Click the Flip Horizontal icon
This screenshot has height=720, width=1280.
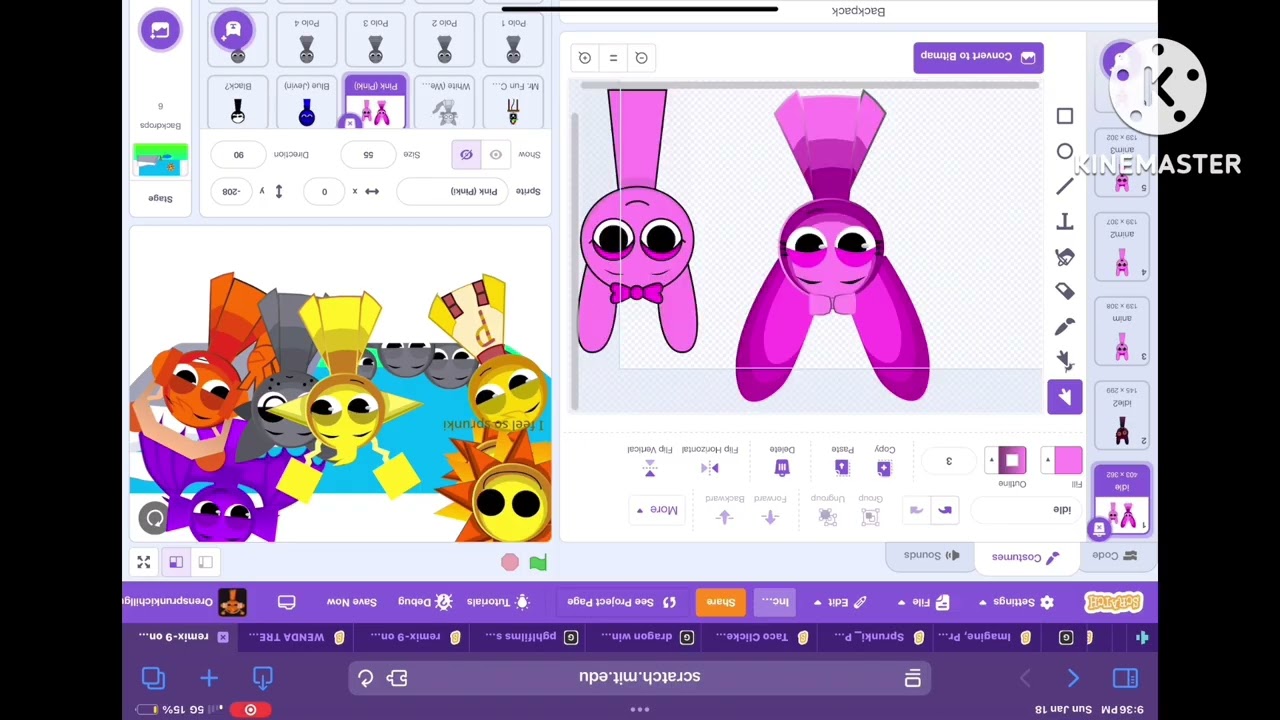click(x=710, y=467)
